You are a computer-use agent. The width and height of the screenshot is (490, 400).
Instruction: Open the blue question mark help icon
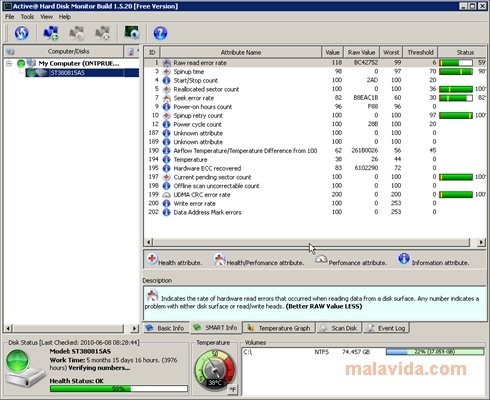coord(160,33)
